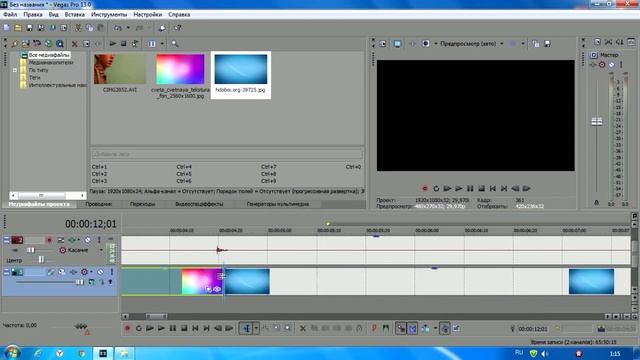This screenshot has height=360, width=640.
Task: Open the Файл menu
Action: coord(10,14)
